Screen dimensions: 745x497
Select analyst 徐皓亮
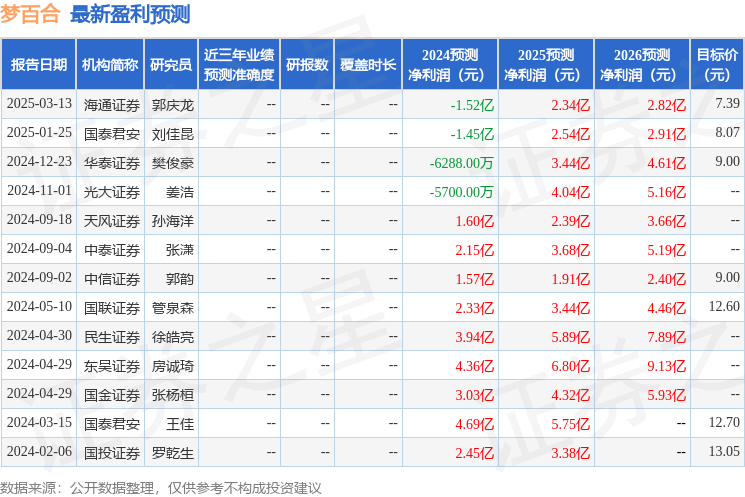[x=173, y=337]
